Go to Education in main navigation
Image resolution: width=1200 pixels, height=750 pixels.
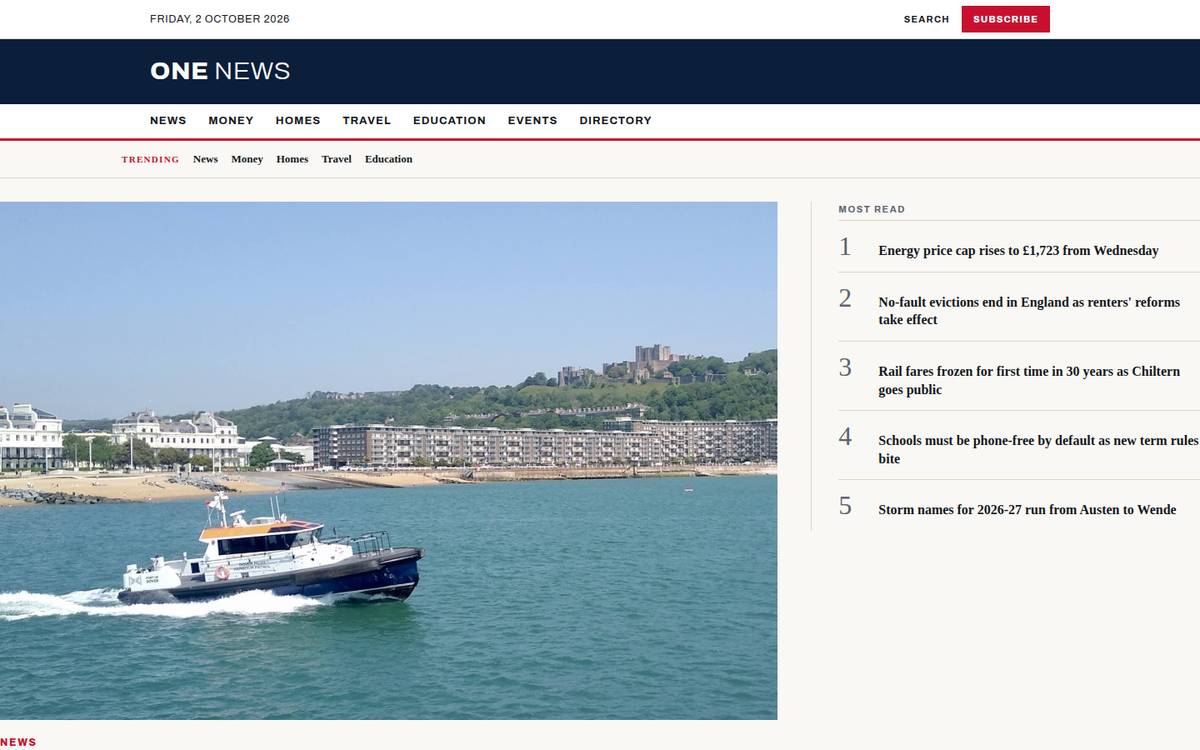(449, 120)
